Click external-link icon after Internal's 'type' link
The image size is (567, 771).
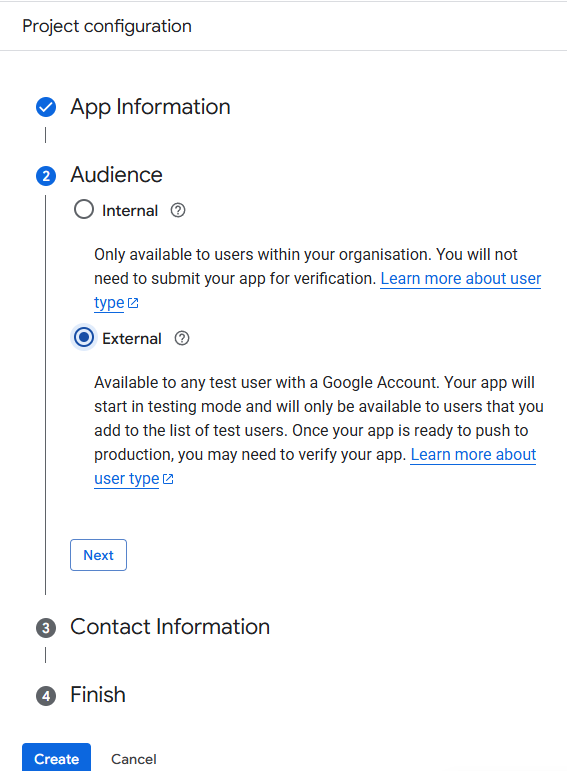pyautogui.click(x=133, y=303)
